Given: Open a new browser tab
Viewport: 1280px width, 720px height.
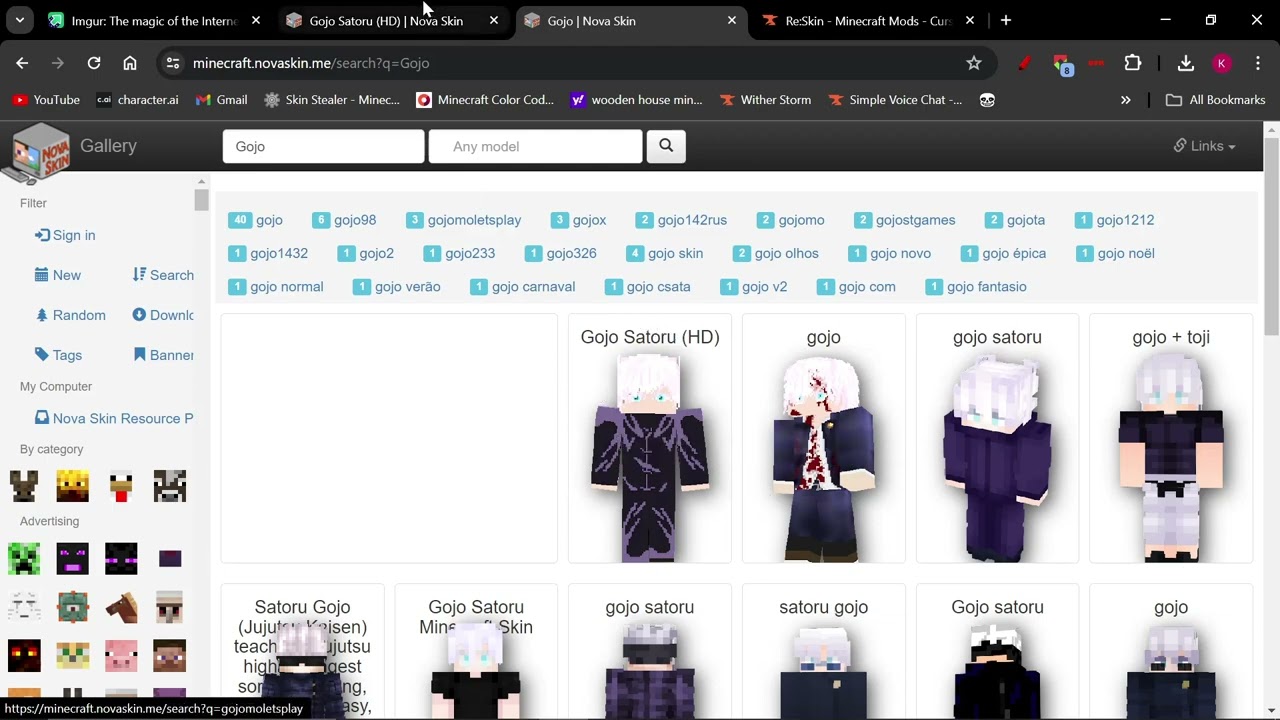Looking at the screenshot, I should pyautogui.click(x=1006, y=20).
